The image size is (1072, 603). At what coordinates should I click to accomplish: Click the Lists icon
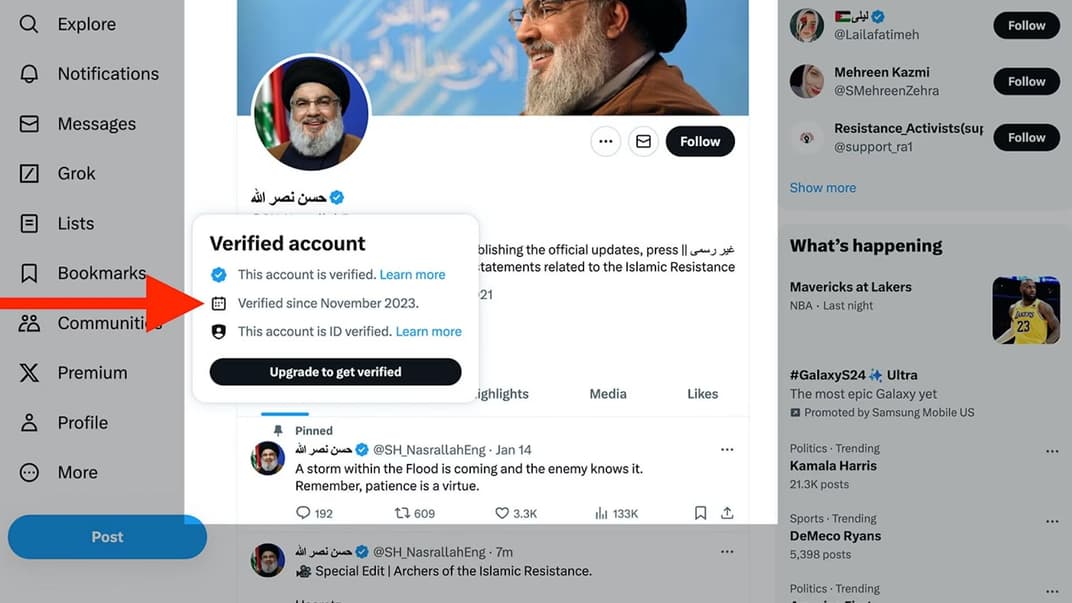(29, 223)
